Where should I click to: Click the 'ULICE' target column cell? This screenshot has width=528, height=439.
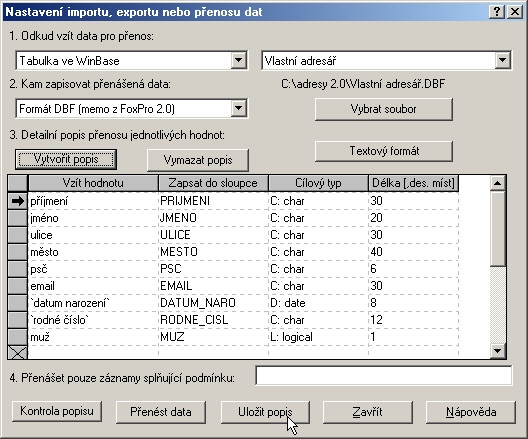pos(213,235)
